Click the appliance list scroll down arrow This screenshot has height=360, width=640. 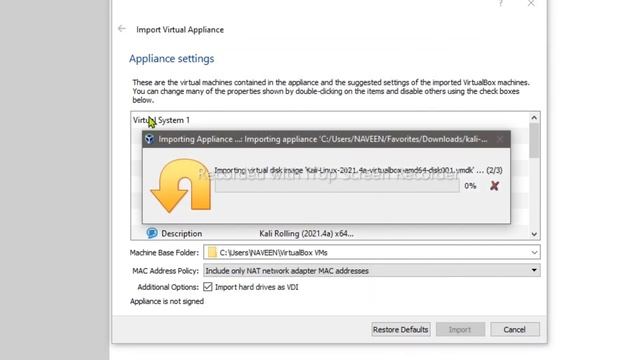pyautogui.click(x=534, y=234)
